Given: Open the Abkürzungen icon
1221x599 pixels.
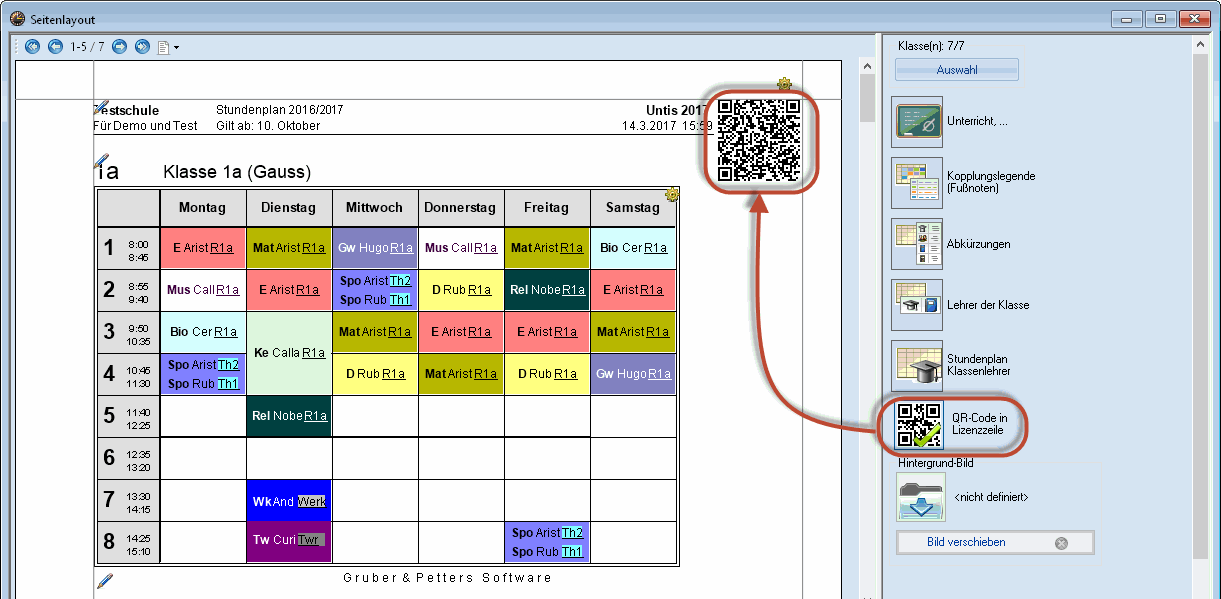Looking at the screenshot, I should tap(917, 244).
